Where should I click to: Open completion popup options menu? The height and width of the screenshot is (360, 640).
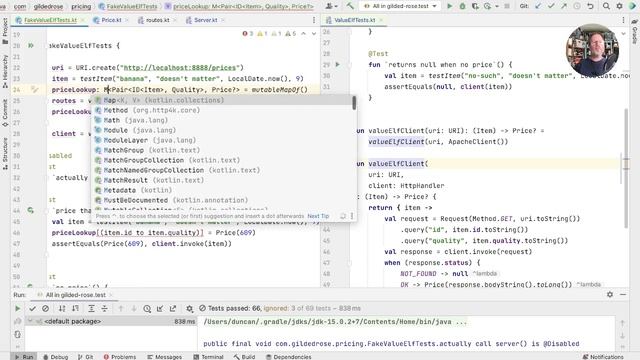(x=352, y=216)
